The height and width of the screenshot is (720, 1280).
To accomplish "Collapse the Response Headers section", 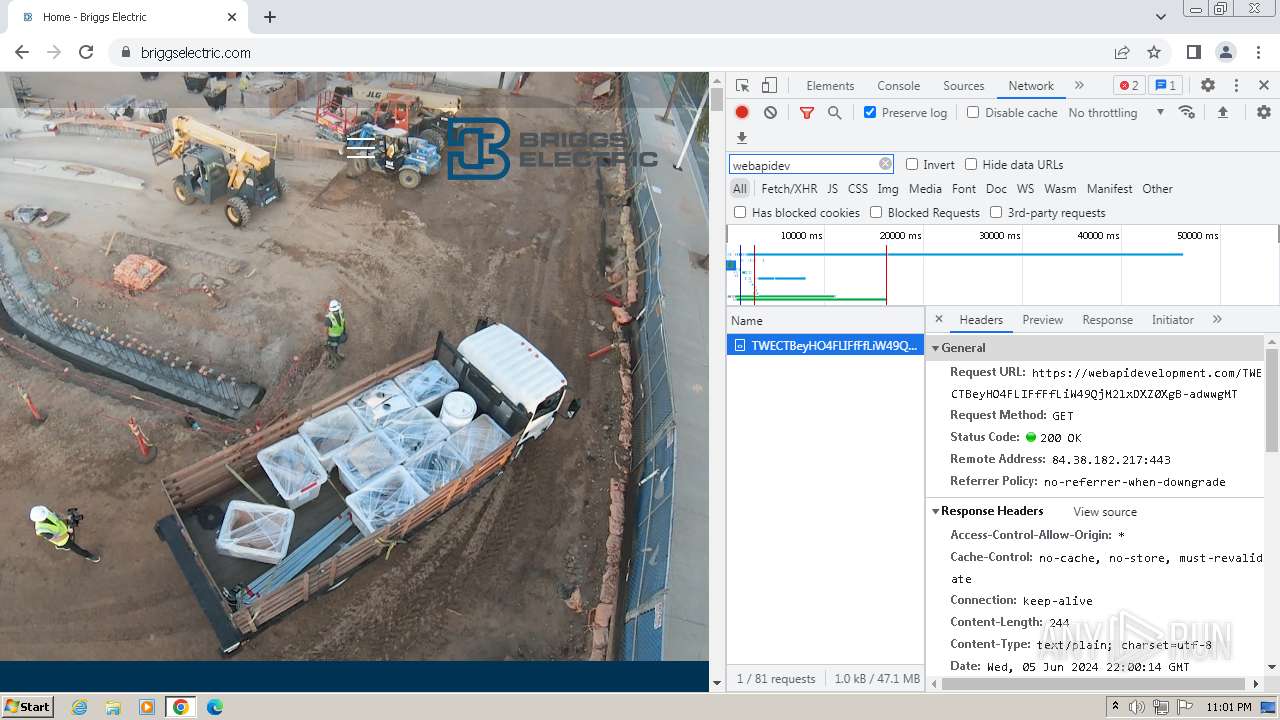I will click(936, 511).
